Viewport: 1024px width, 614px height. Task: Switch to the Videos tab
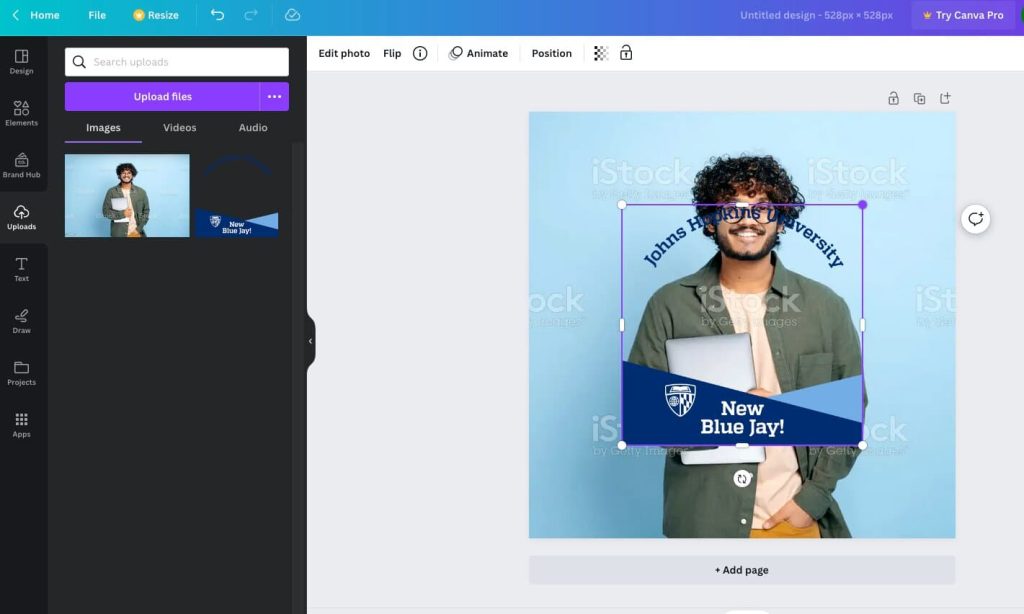point(180,127)
